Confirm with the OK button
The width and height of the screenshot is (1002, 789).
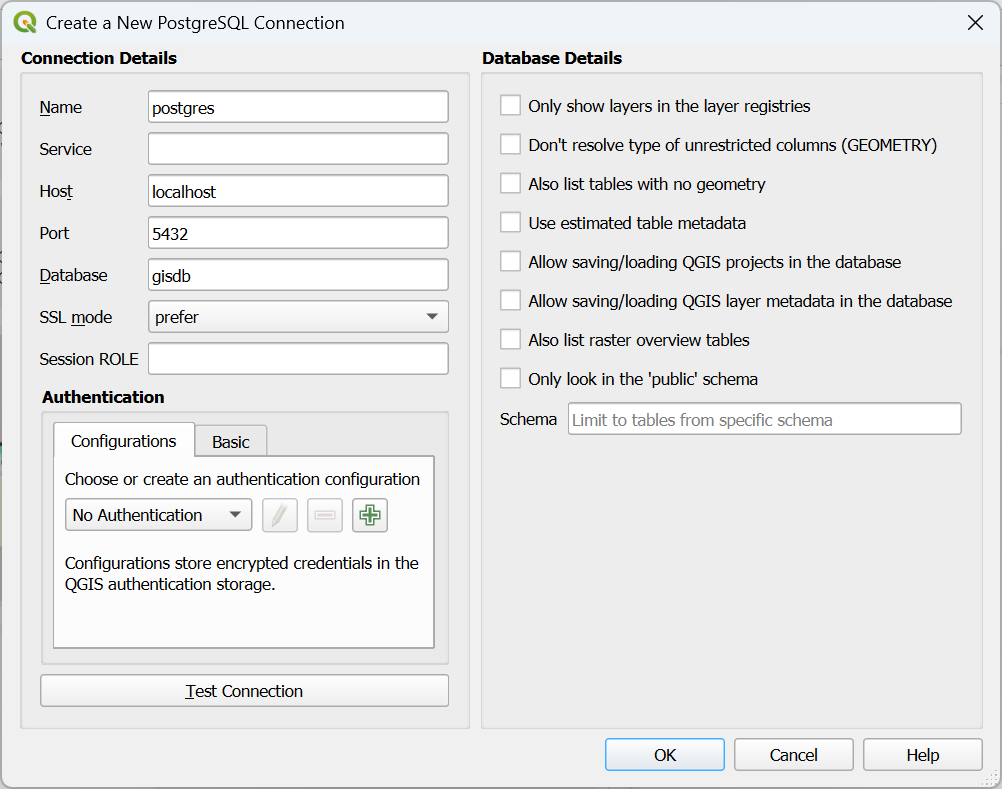tap(665, 755)
